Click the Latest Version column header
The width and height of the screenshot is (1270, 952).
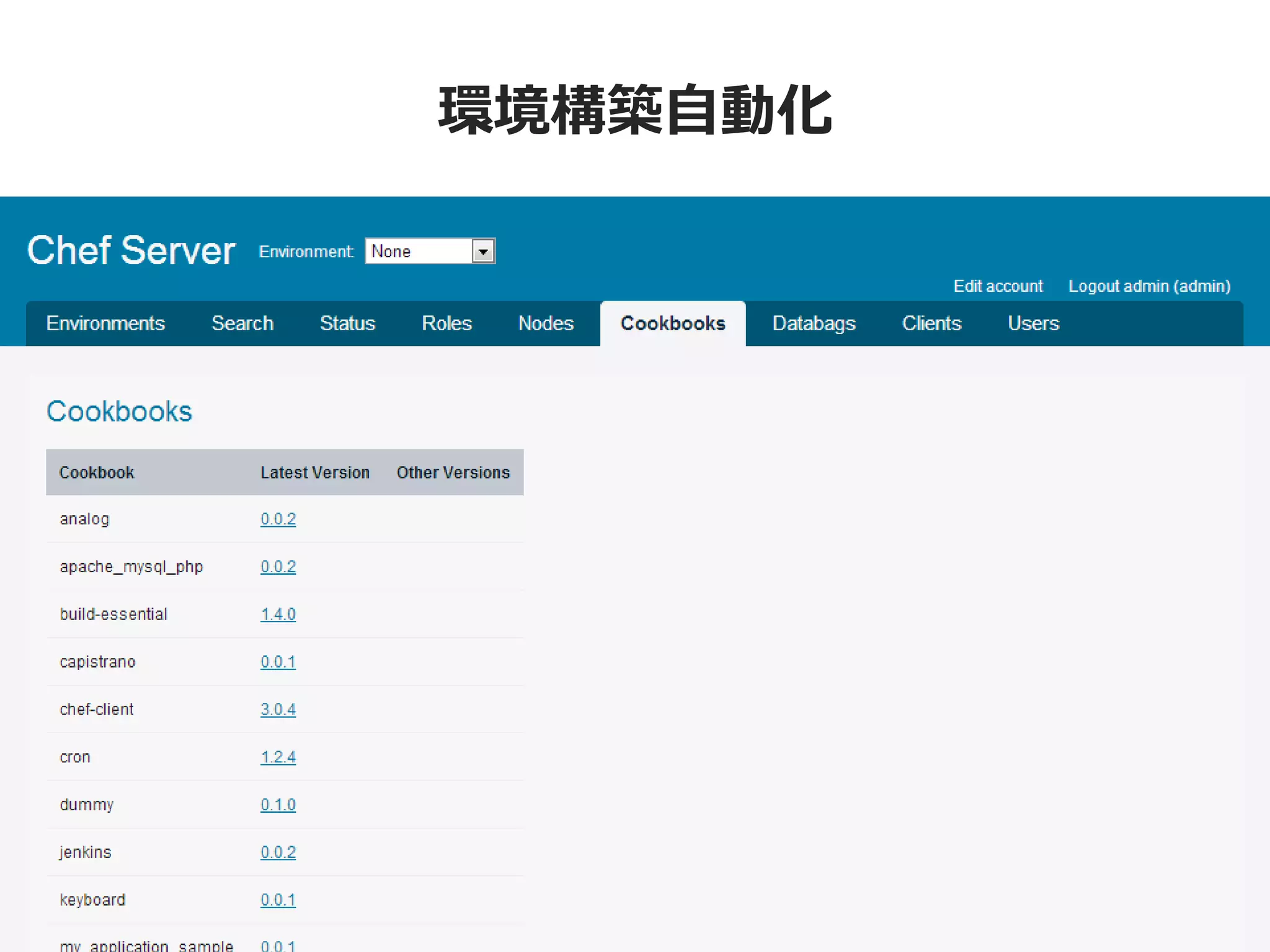(315, 473)
